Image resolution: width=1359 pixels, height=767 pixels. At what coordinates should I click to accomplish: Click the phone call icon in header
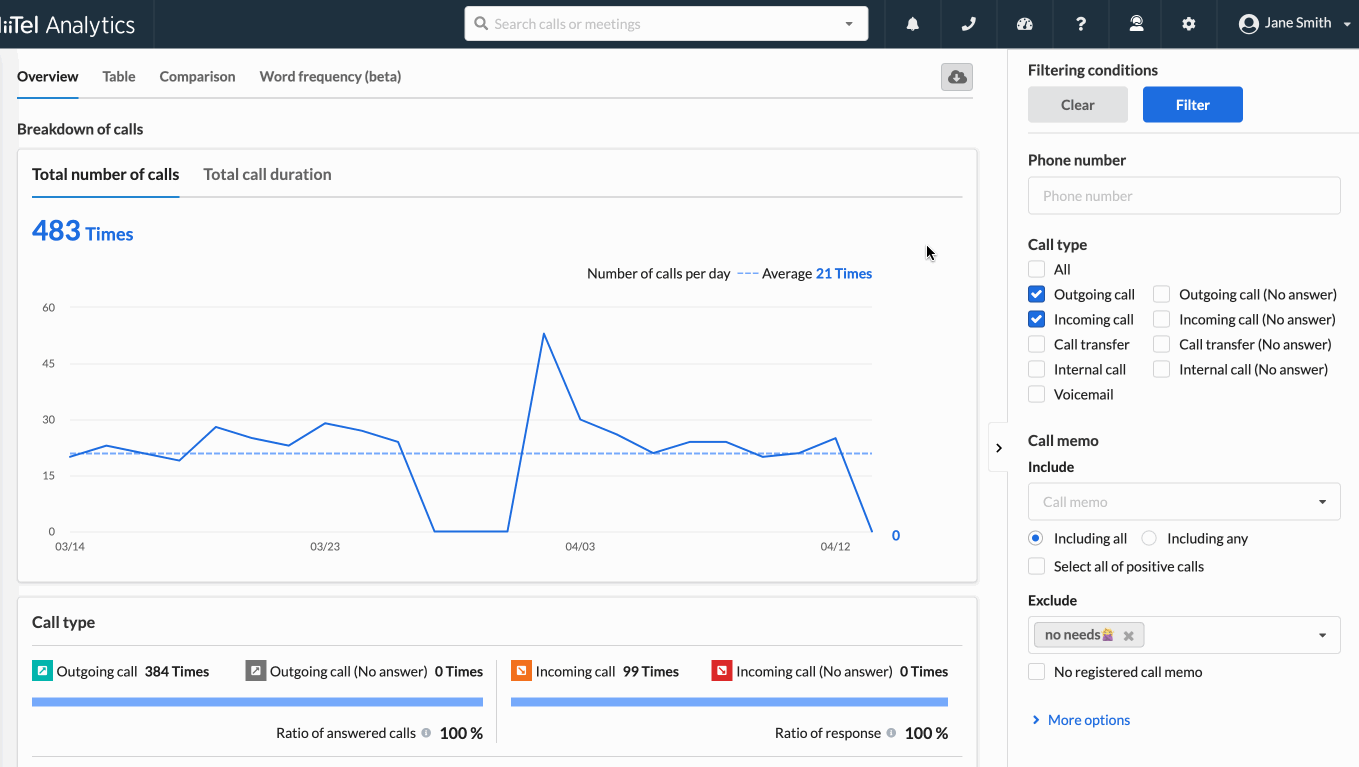tap(968, 24)
